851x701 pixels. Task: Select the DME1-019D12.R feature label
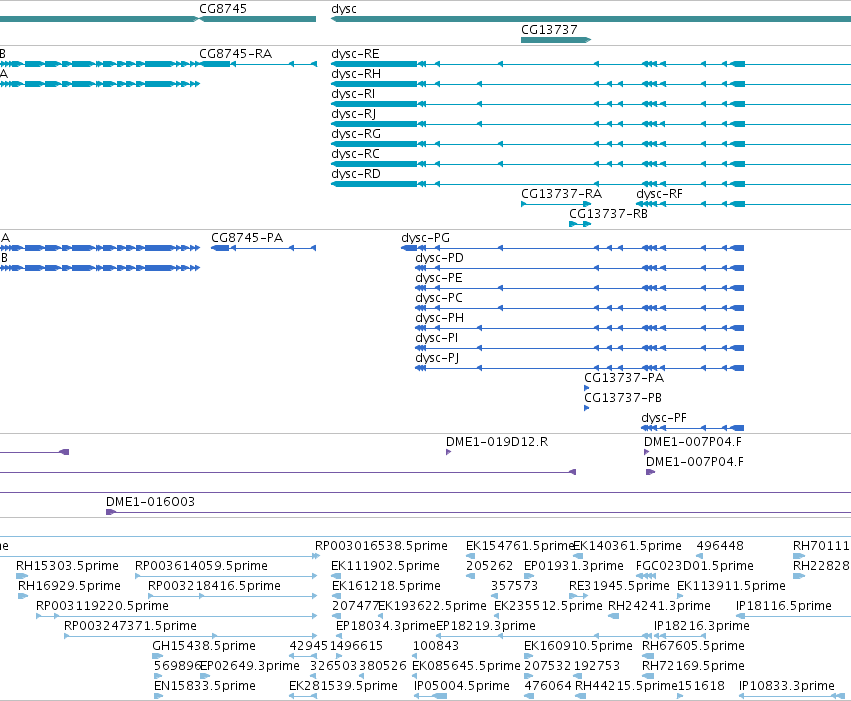click(497, 442)
